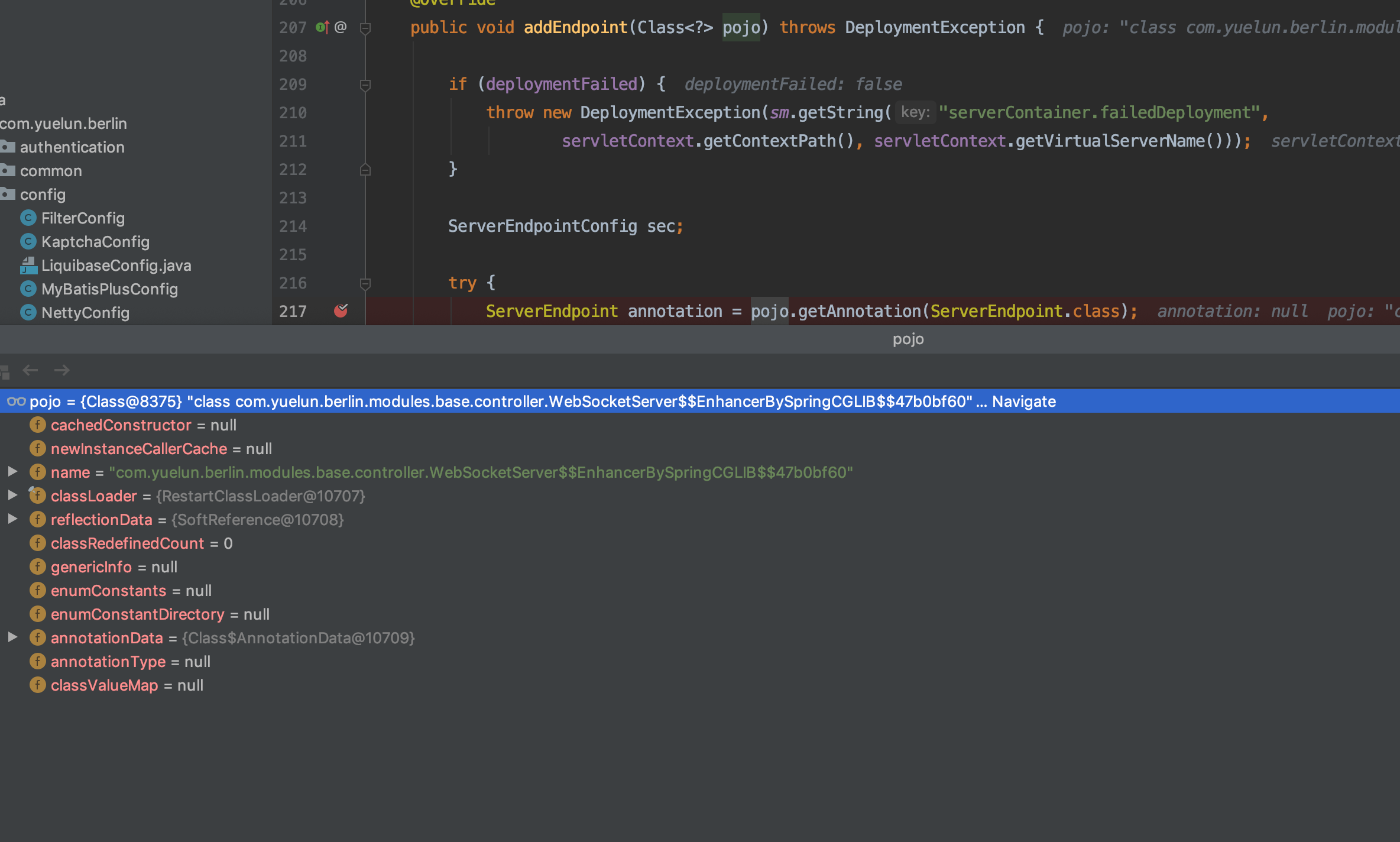Click the back arrow in the evaluate popup

pos(30,371)
